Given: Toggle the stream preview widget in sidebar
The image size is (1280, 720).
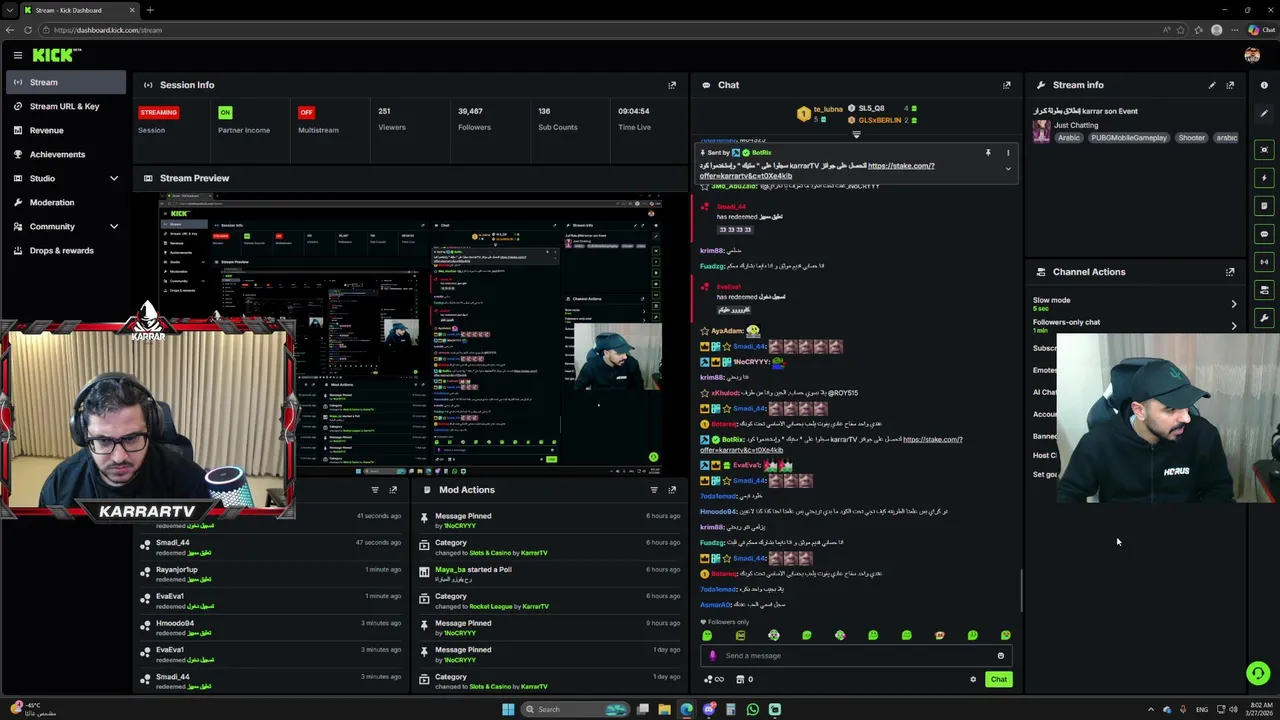Looking at the screenshot, I should click(x=1264, y=150).
